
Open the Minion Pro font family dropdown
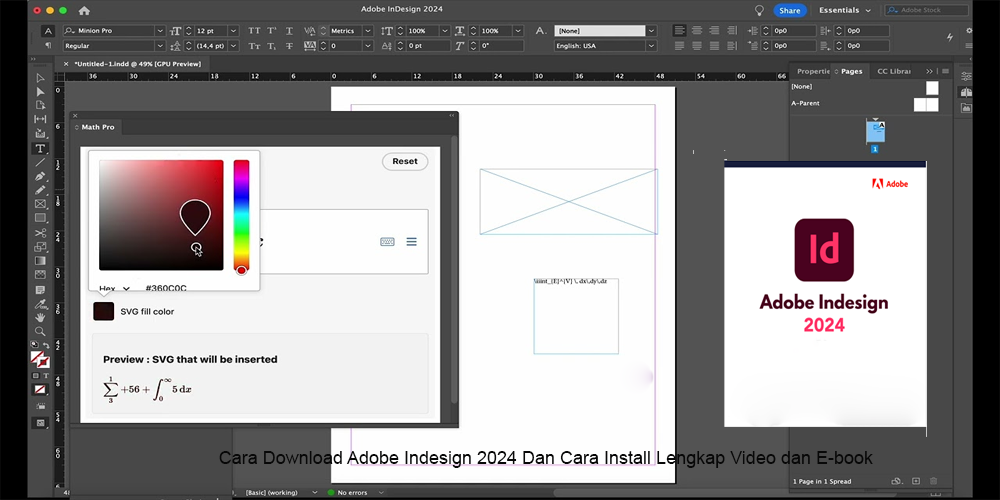pyautogui.click(x=160, y=31)
